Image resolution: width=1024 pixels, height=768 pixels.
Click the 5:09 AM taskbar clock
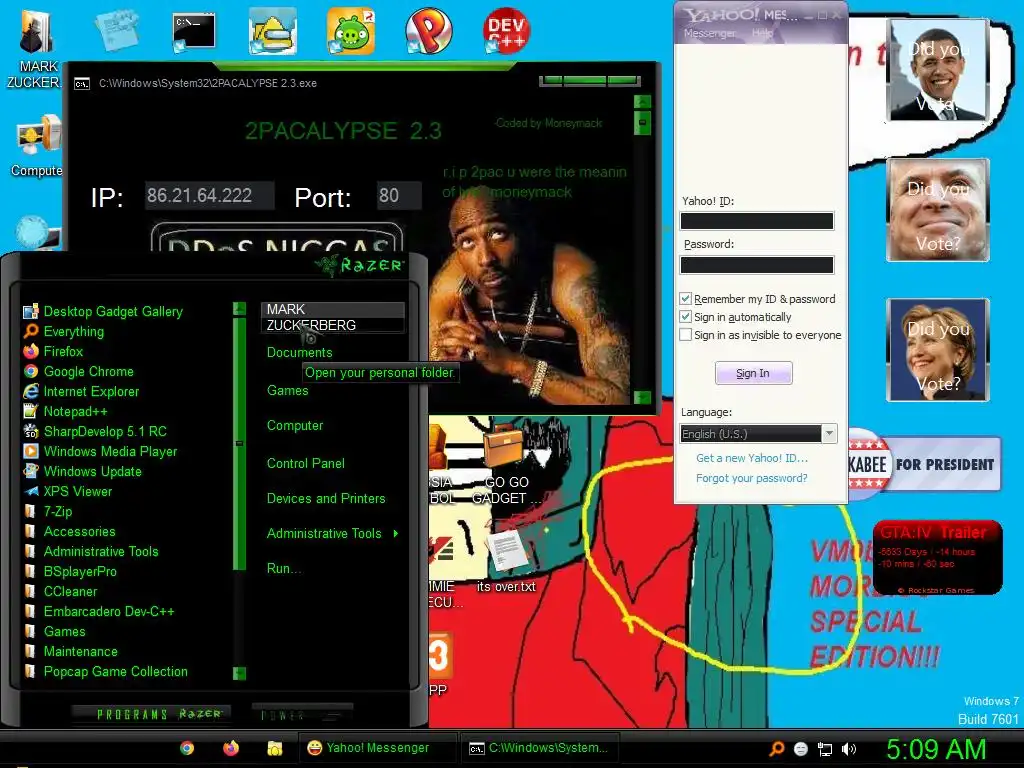936,749
